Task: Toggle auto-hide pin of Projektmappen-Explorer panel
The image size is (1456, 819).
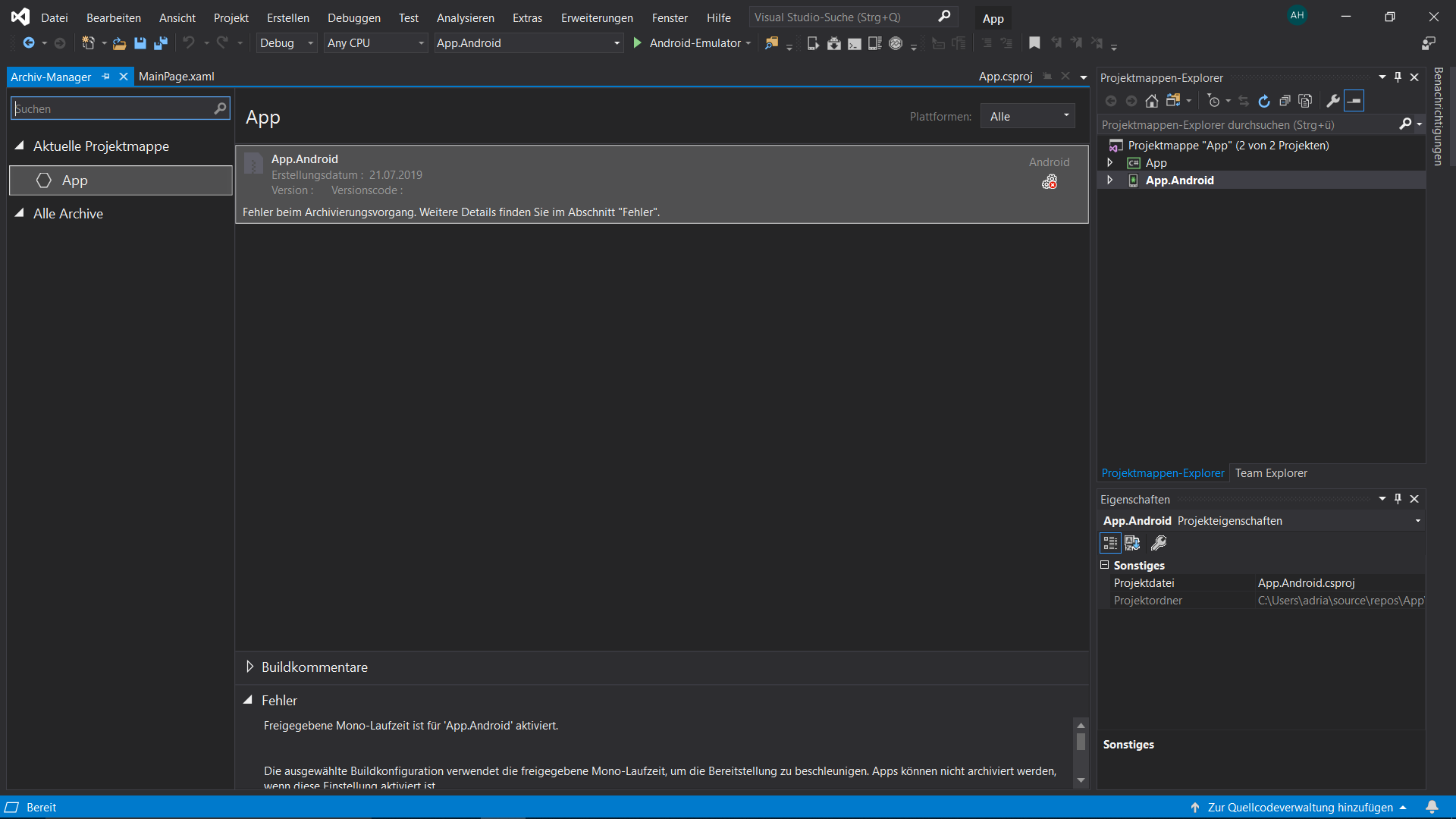Action: coord(1398,77)
